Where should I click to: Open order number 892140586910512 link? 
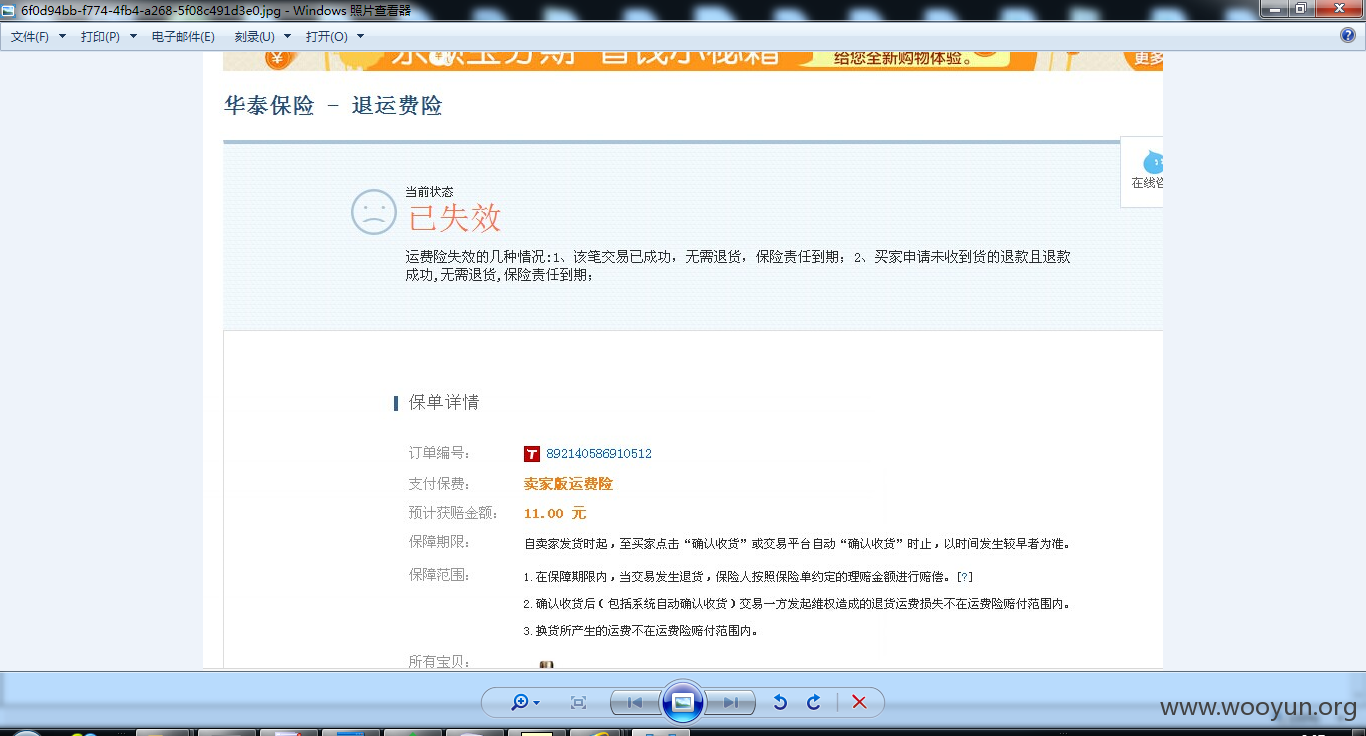pos(599,454)
